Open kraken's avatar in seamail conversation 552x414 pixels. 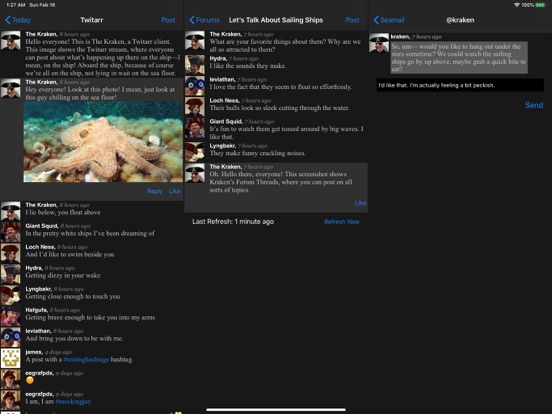pyautogui.click(x=379, y=43)
